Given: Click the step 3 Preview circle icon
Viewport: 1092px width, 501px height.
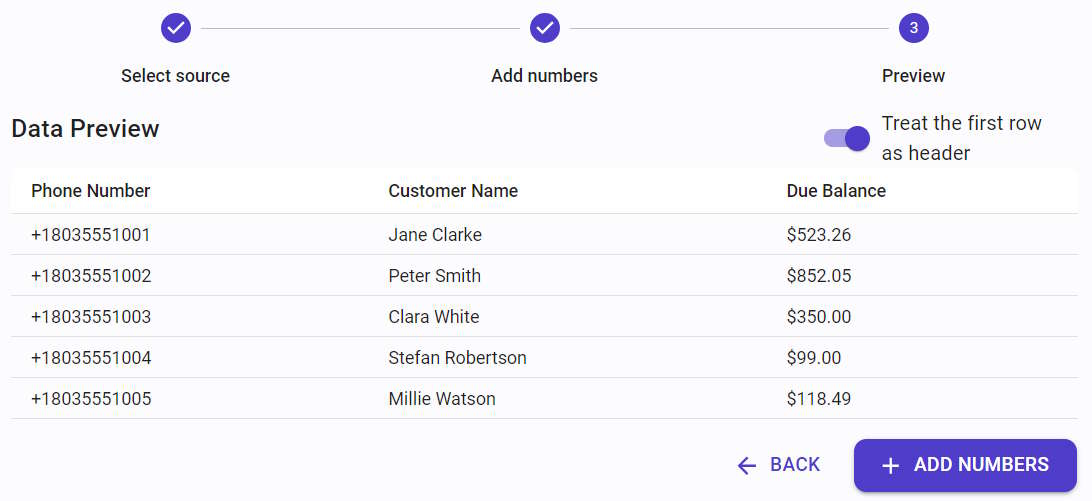Looking at the screenshot, I should pos(914,28).
